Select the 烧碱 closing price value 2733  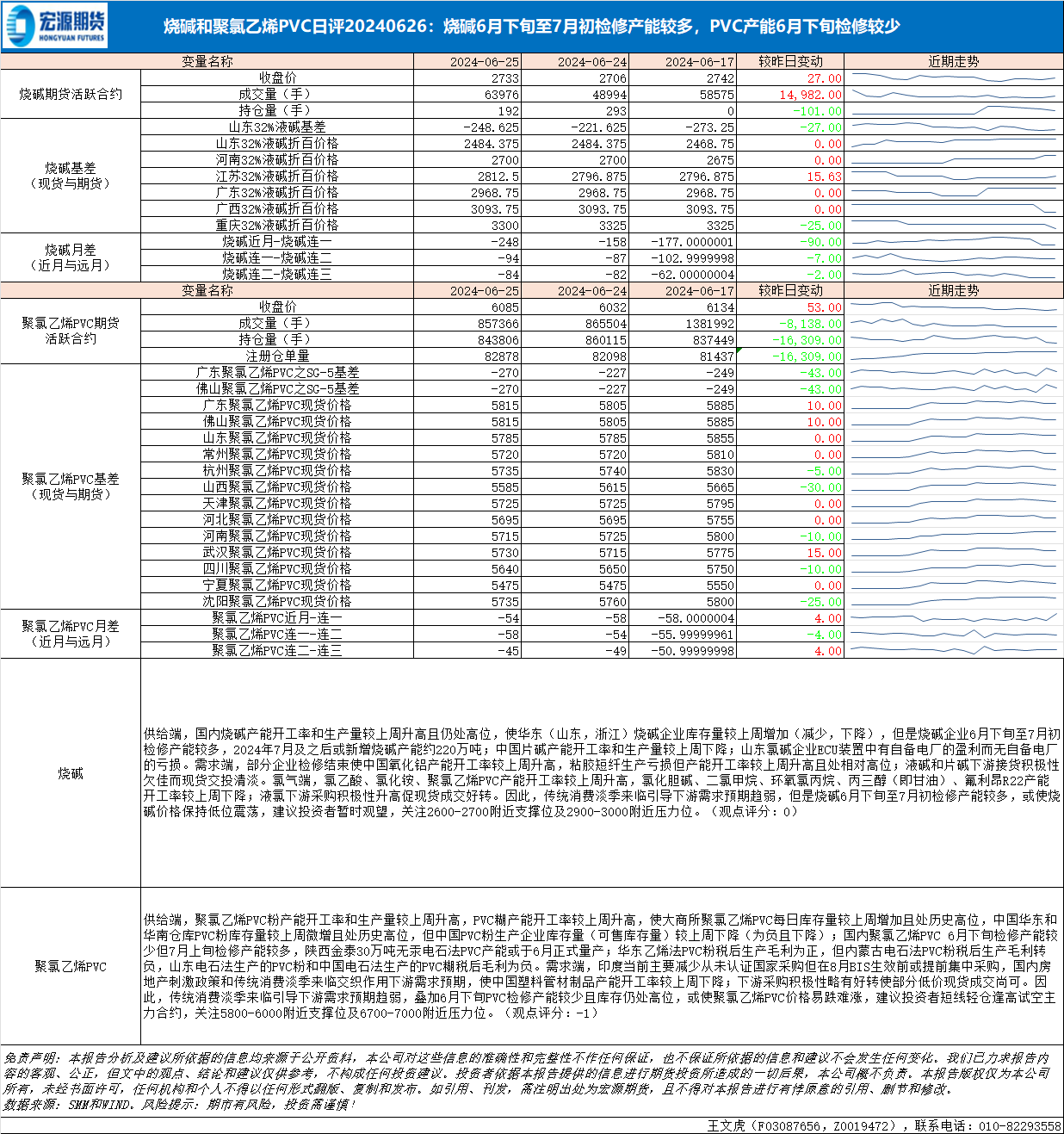(504, 78)
